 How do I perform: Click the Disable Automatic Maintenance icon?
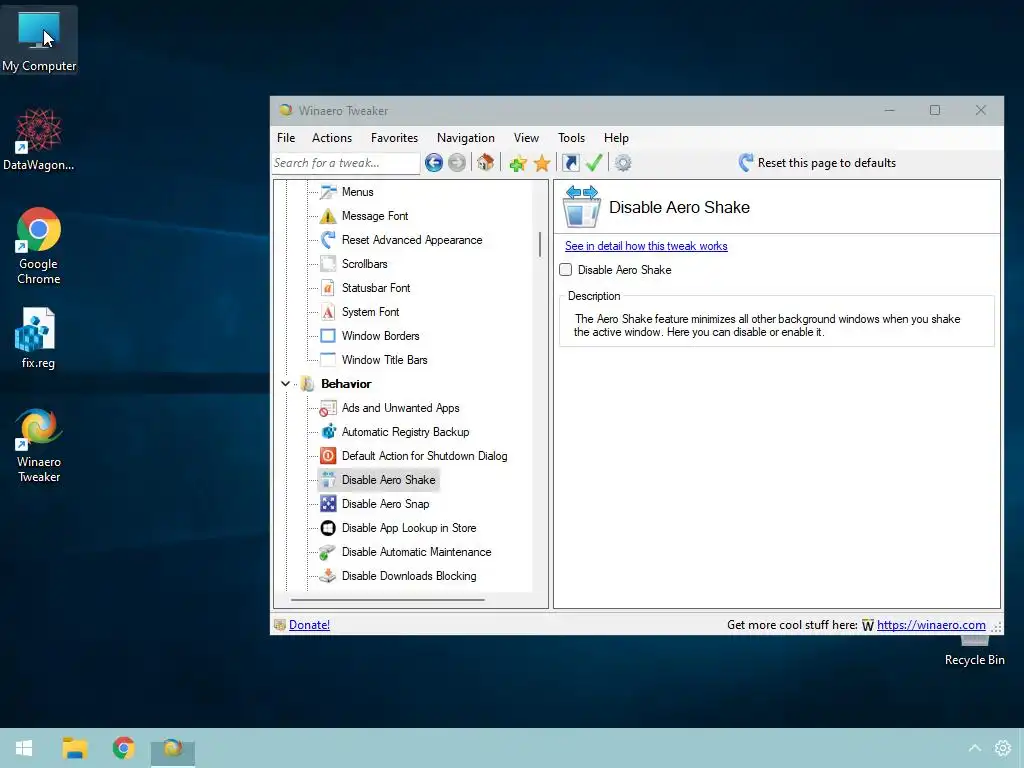(328, 552)
